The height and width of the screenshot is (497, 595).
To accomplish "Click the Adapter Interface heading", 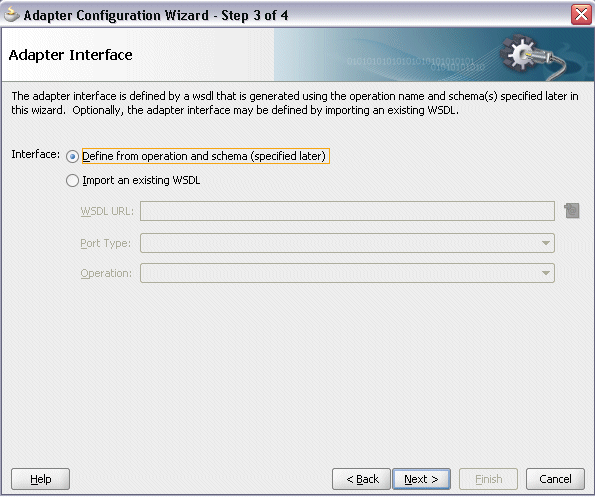I will 71,55.
